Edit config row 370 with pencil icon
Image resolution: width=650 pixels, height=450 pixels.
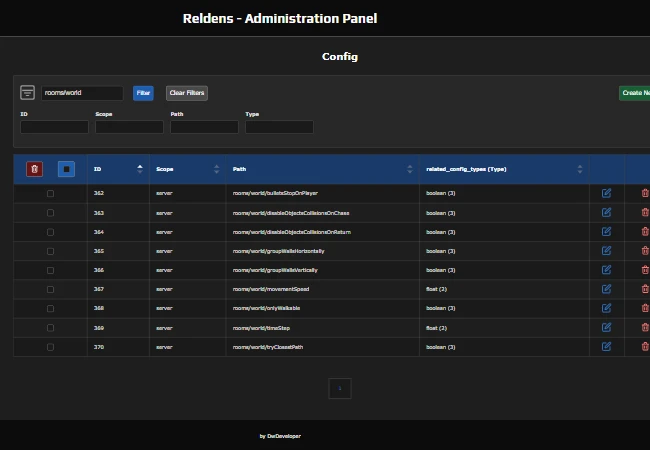click(x=606, y=346)
